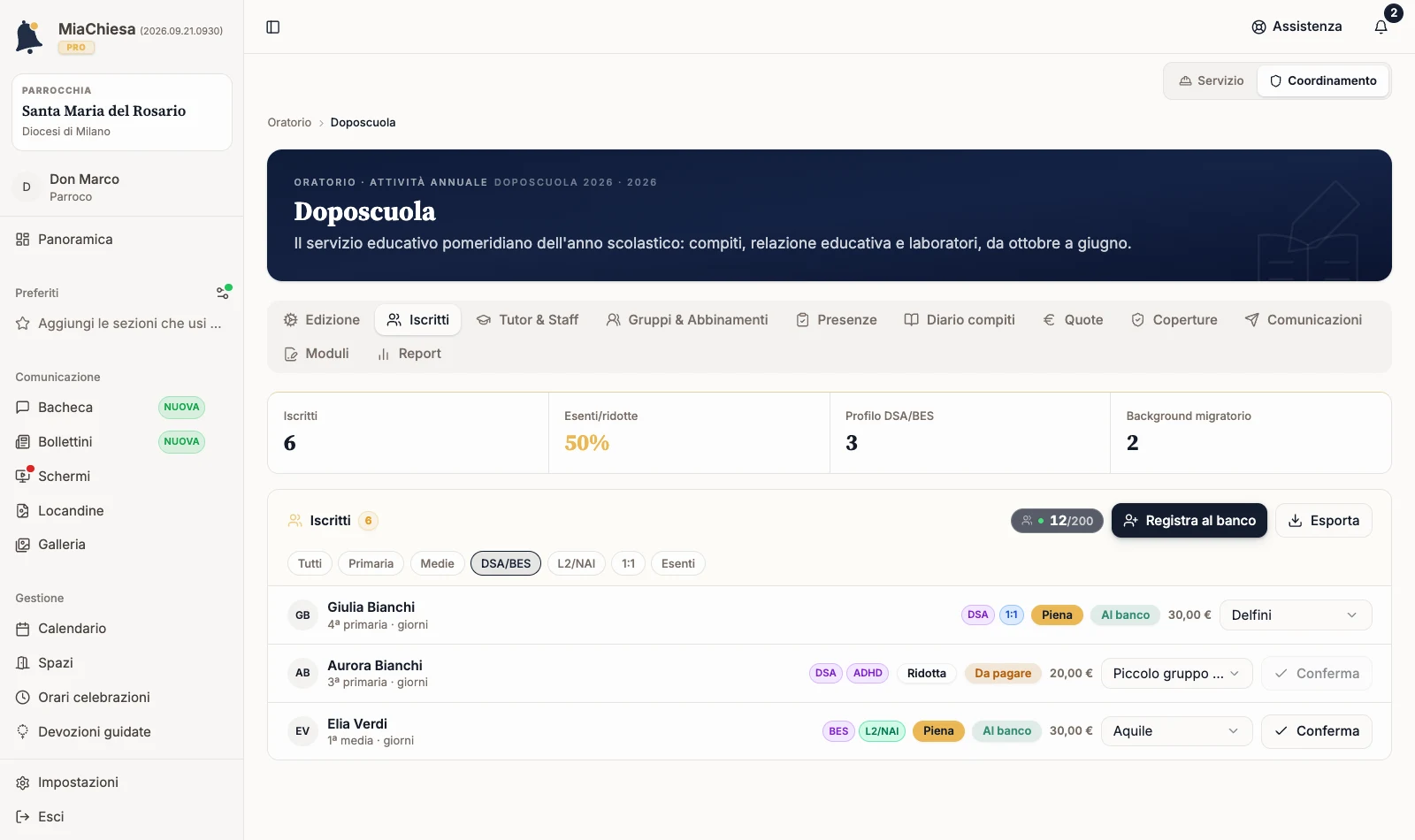This screenshot has height=840, width=1415.
Task: Click the D avatar of Don Marco
Action: click(27, 187)
